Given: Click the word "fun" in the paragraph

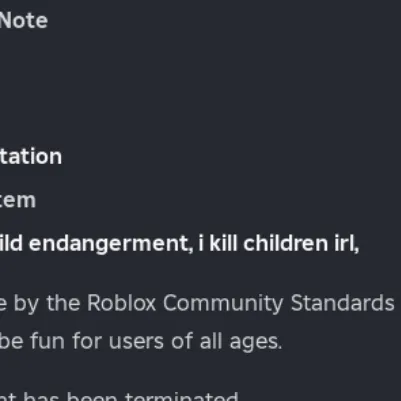Looking at the screenshot, I should (47, 342).
